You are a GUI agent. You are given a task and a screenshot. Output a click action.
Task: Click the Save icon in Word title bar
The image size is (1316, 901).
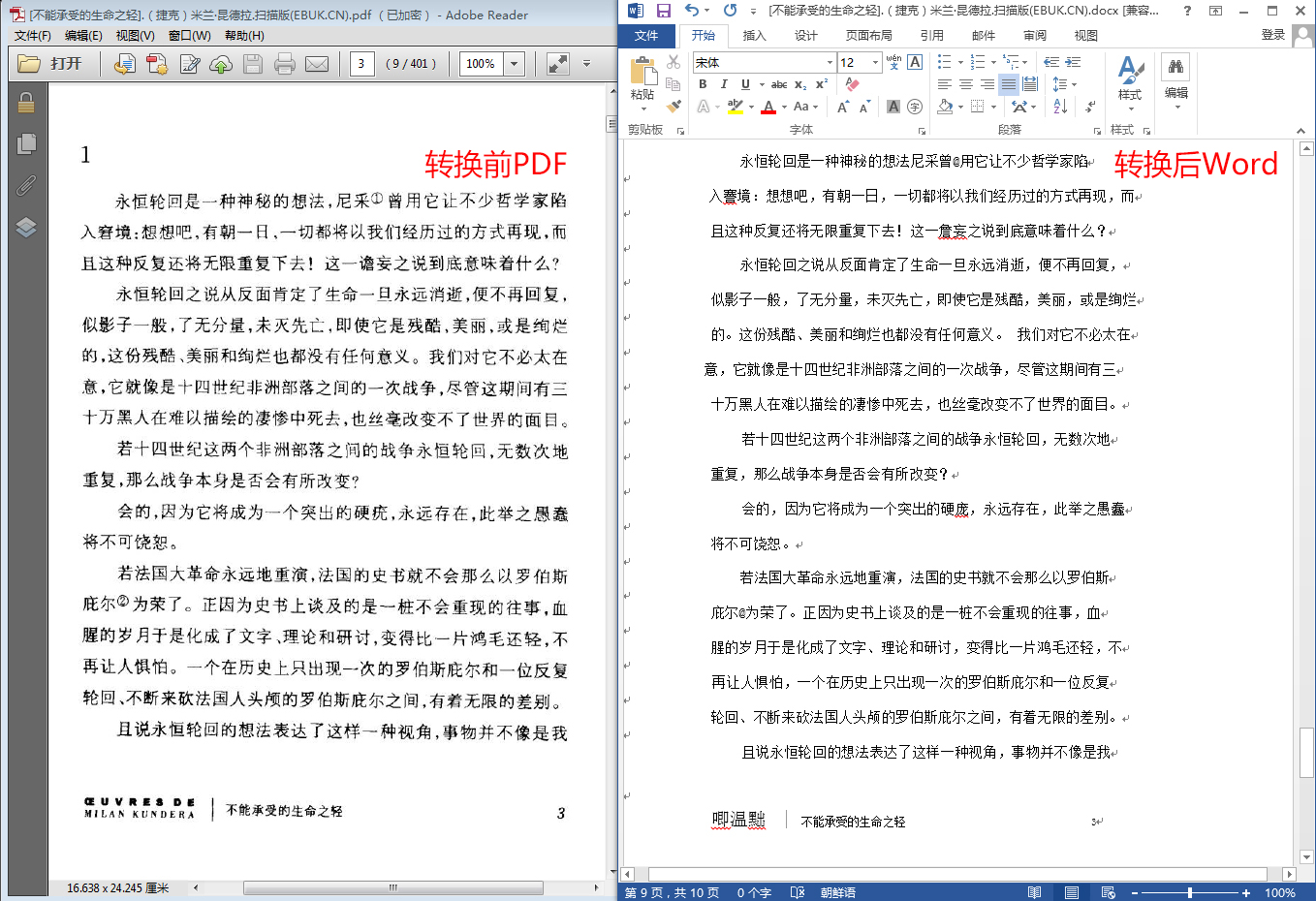(x=664, y=11)
